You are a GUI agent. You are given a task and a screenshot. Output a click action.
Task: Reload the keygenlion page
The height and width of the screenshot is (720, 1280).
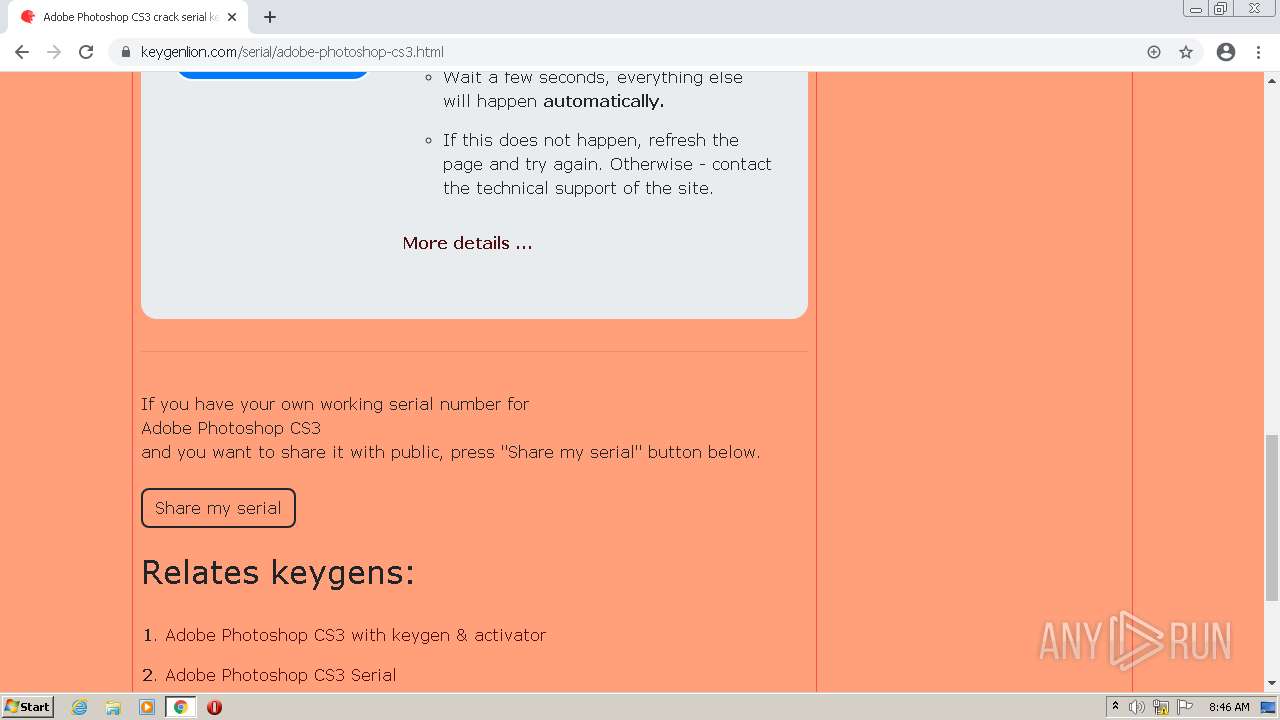pos(86,52)
